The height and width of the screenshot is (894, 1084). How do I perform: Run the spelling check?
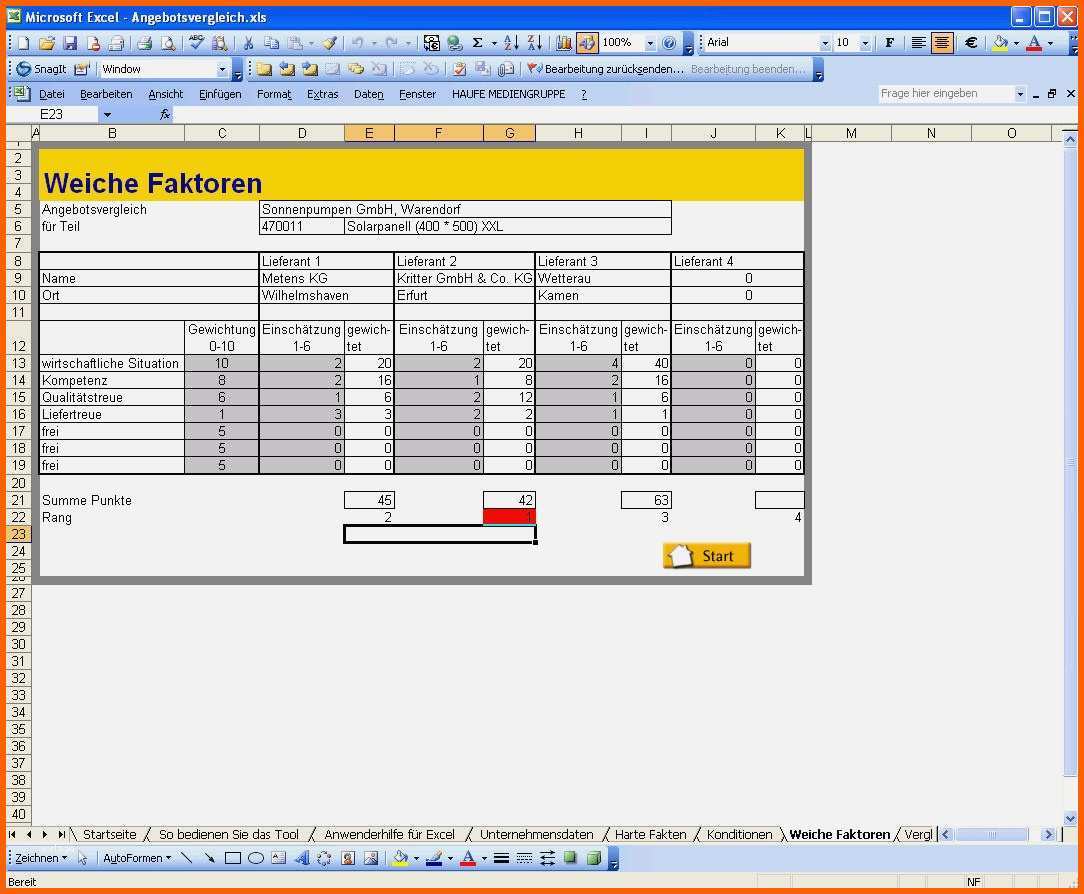click(196, 44)
